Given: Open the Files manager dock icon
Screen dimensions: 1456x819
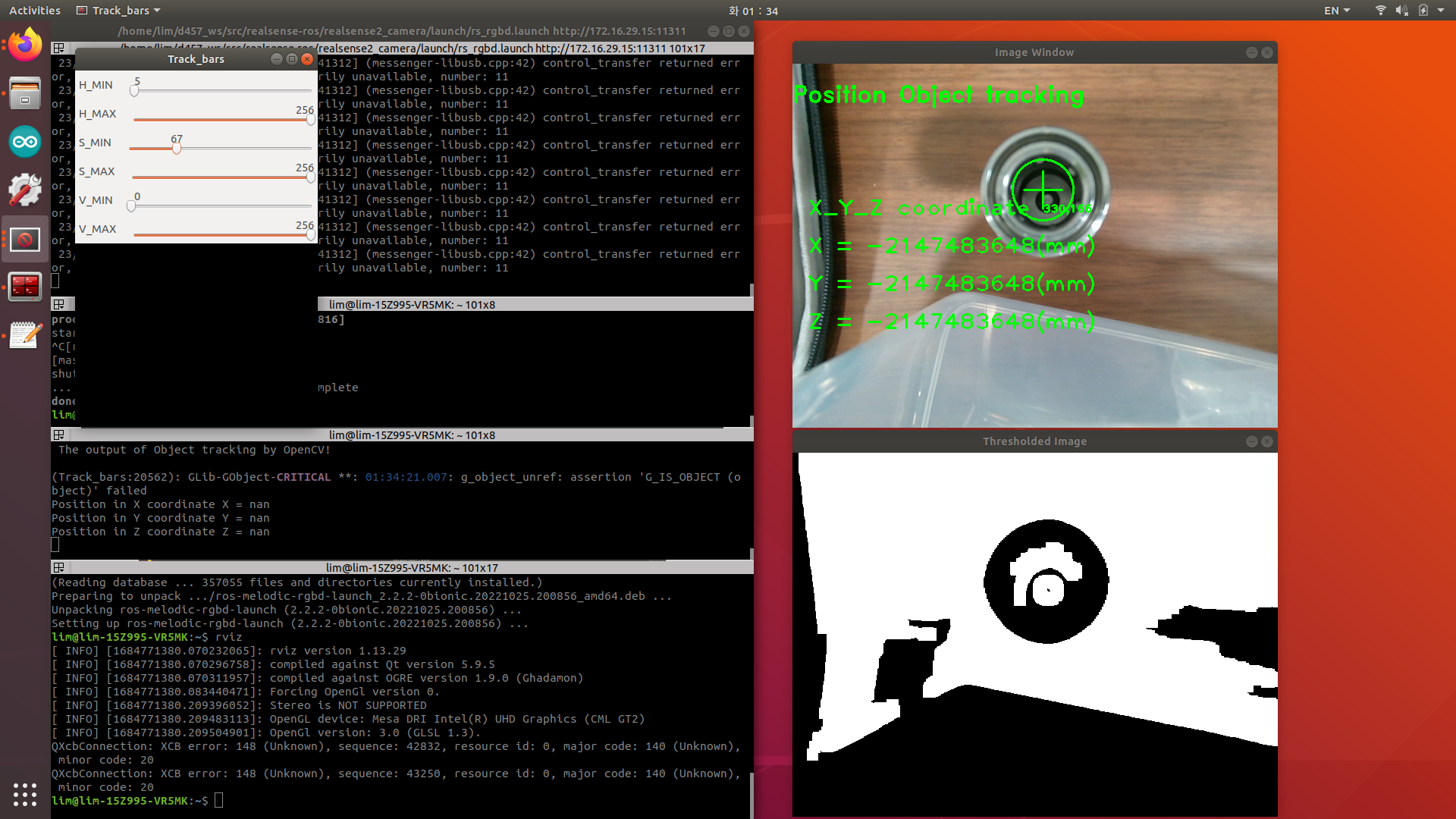Looking at the screenshot, I should [25, 93].
